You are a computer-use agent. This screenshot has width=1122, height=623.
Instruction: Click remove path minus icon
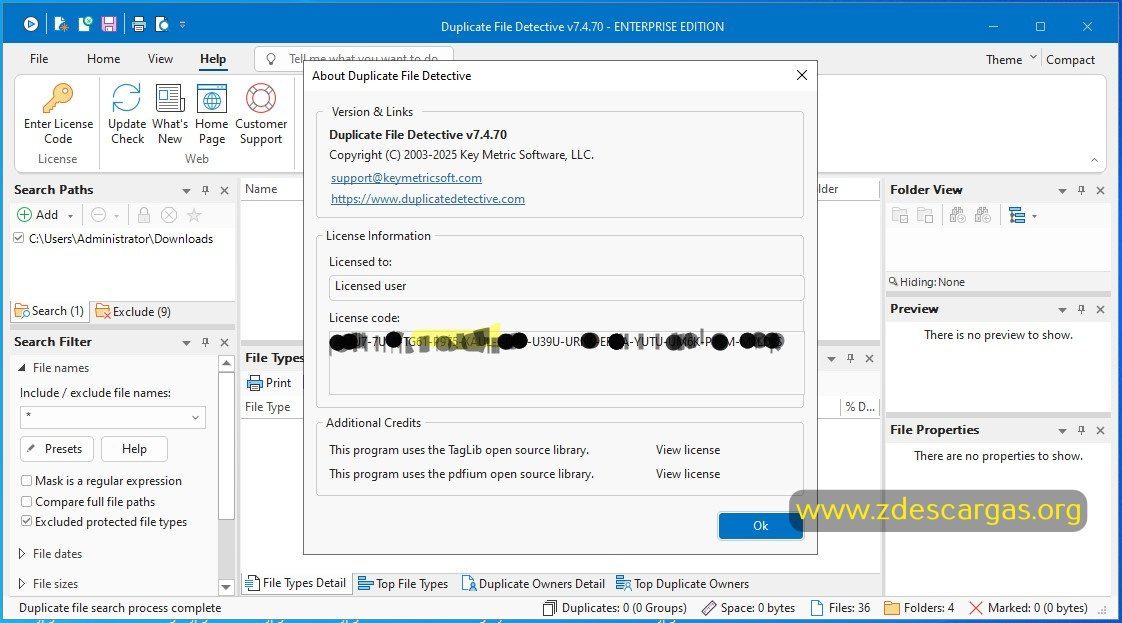(99, 215)
